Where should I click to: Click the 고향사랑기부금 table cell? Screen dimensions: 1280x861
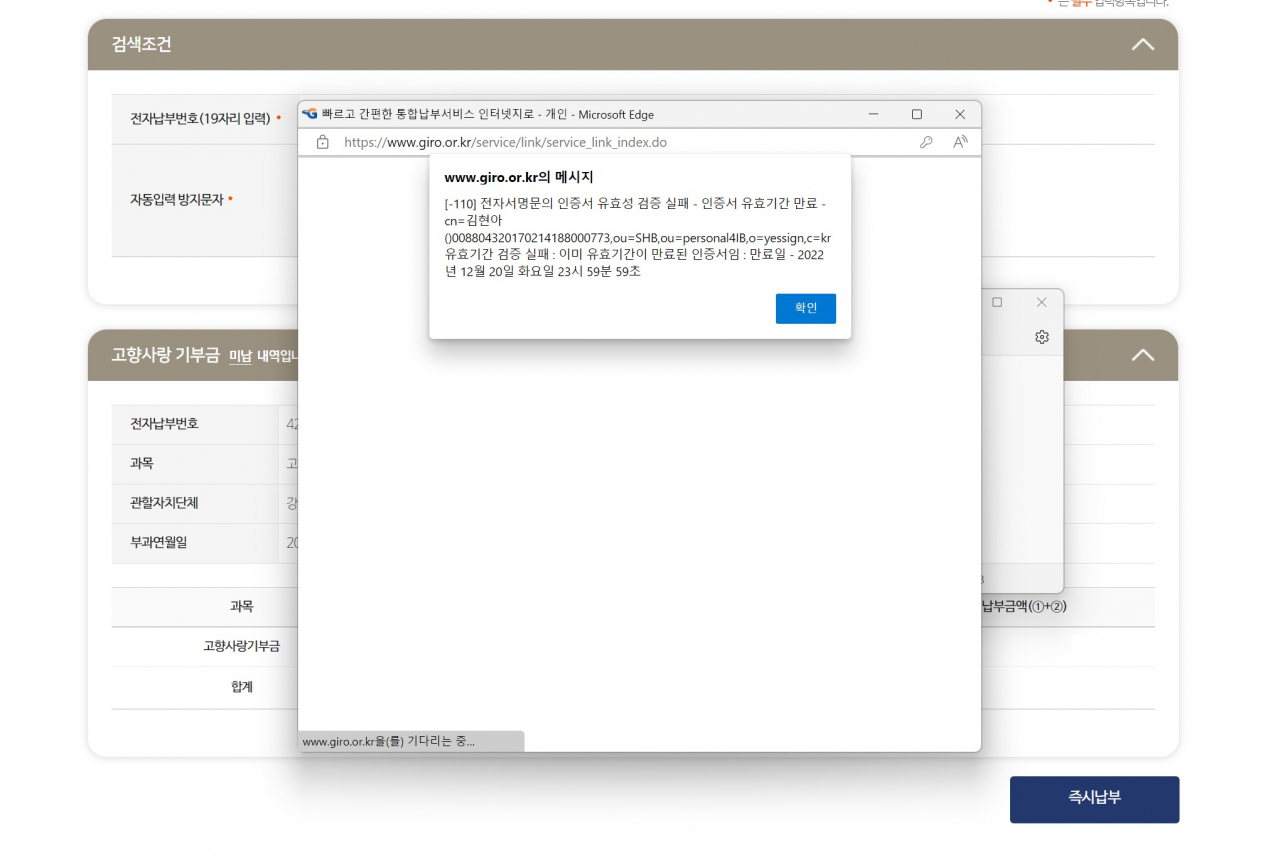[x=241, y=646]
